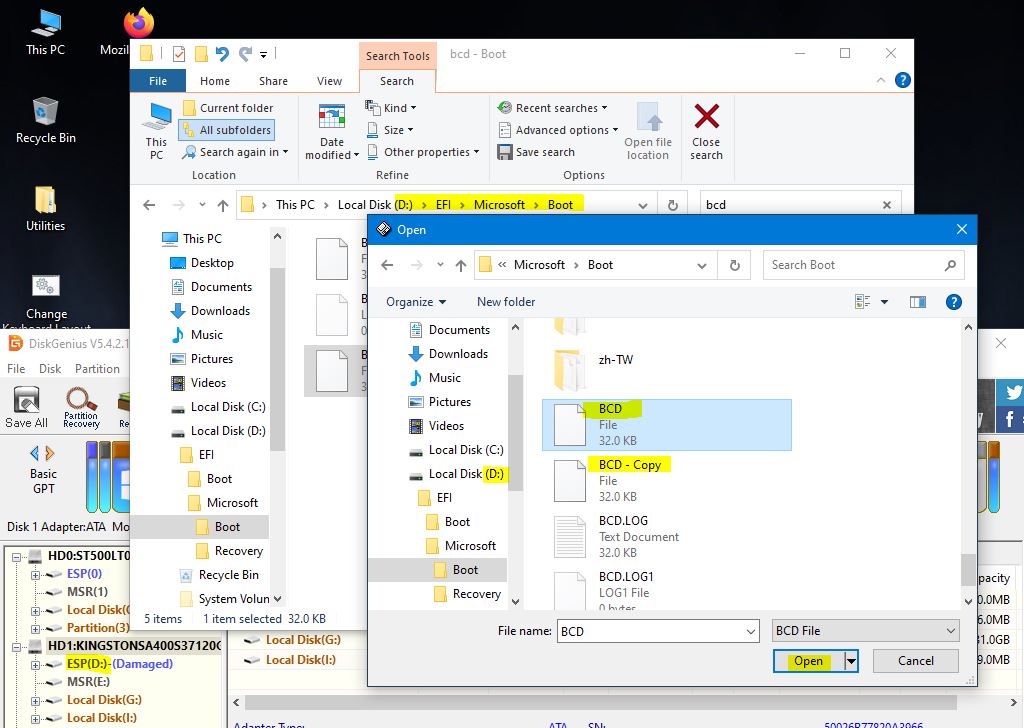Click the Open button

[x=808, y=661]
